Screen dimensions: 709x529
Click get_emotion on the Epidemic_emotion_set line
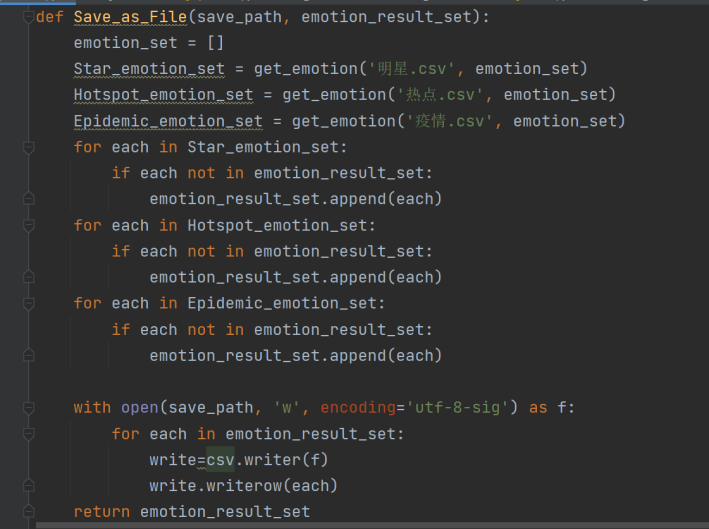[344, 121]
